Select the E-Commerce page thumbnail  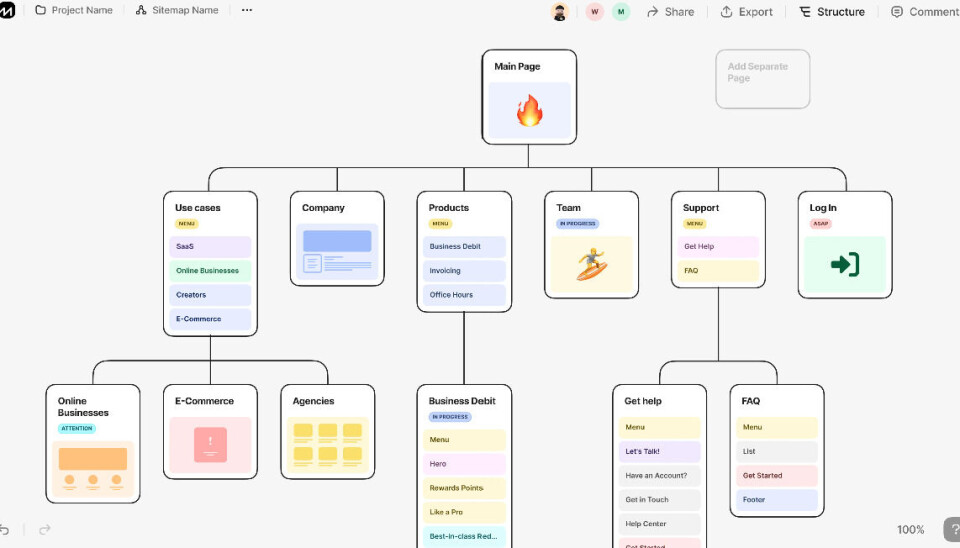click(x=210, y=445)
